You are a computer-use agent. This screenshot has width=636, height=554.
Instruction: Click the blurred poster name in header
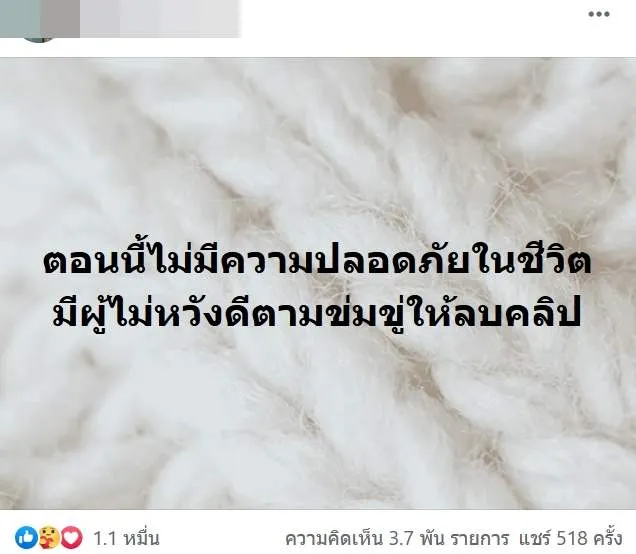[x=160, y=18]
